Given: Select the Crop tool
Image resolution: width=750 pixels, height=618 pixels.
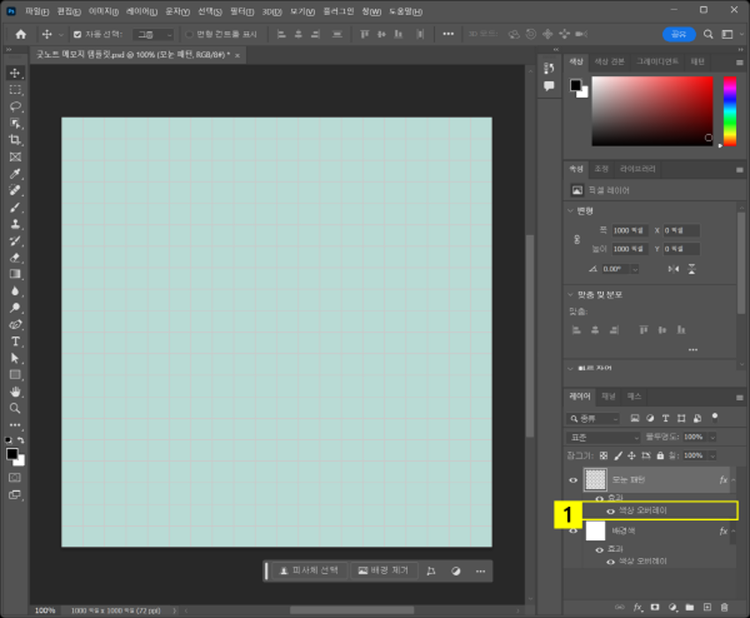Looking at the screenshot, I should coord(15,140).
